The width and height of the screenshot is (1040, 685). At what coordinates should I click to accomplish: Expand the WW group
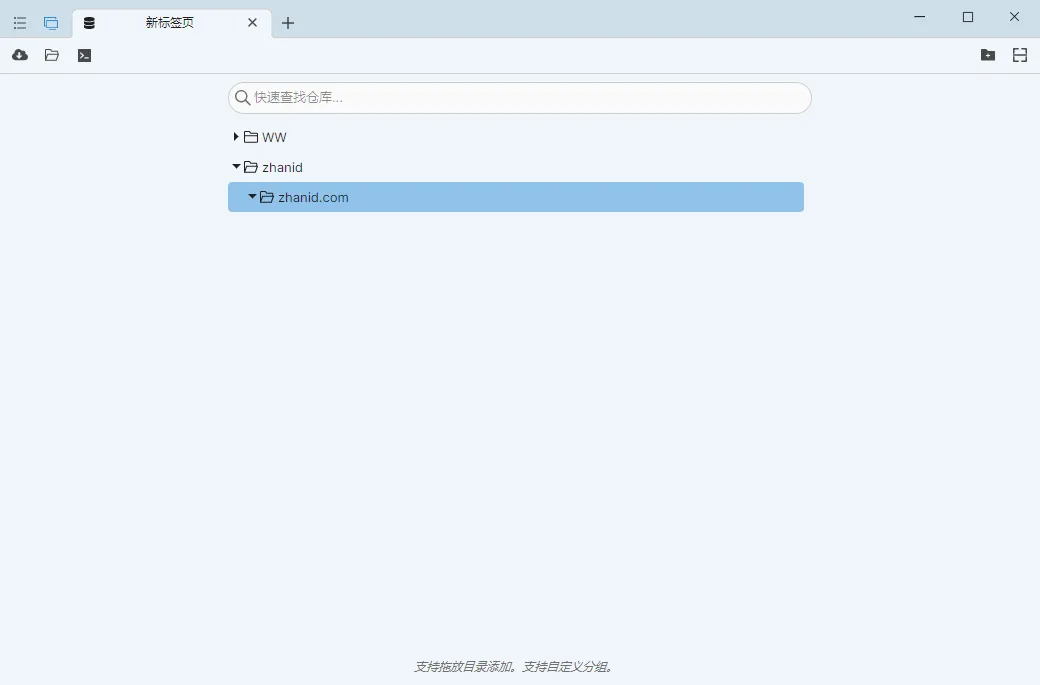pos(236,137)
